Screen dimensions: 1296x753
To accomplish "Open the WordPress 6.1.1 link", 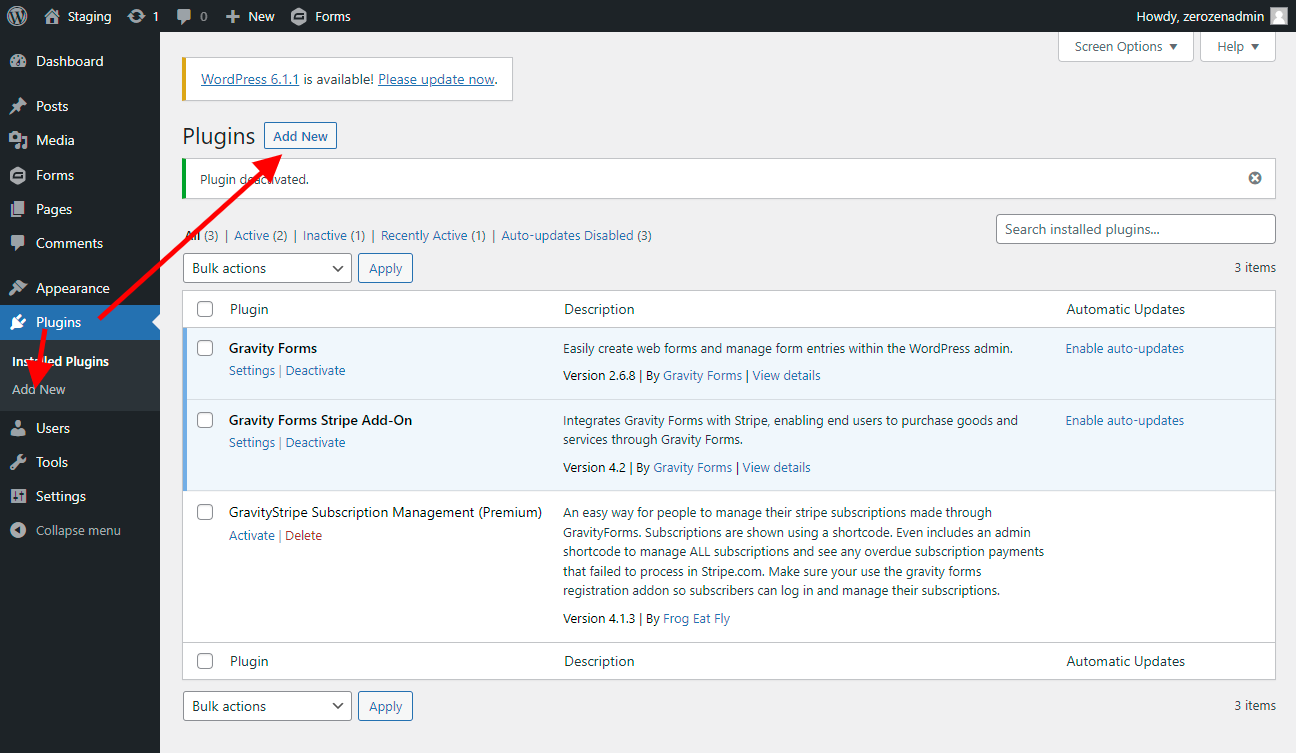I will [250, 79].
